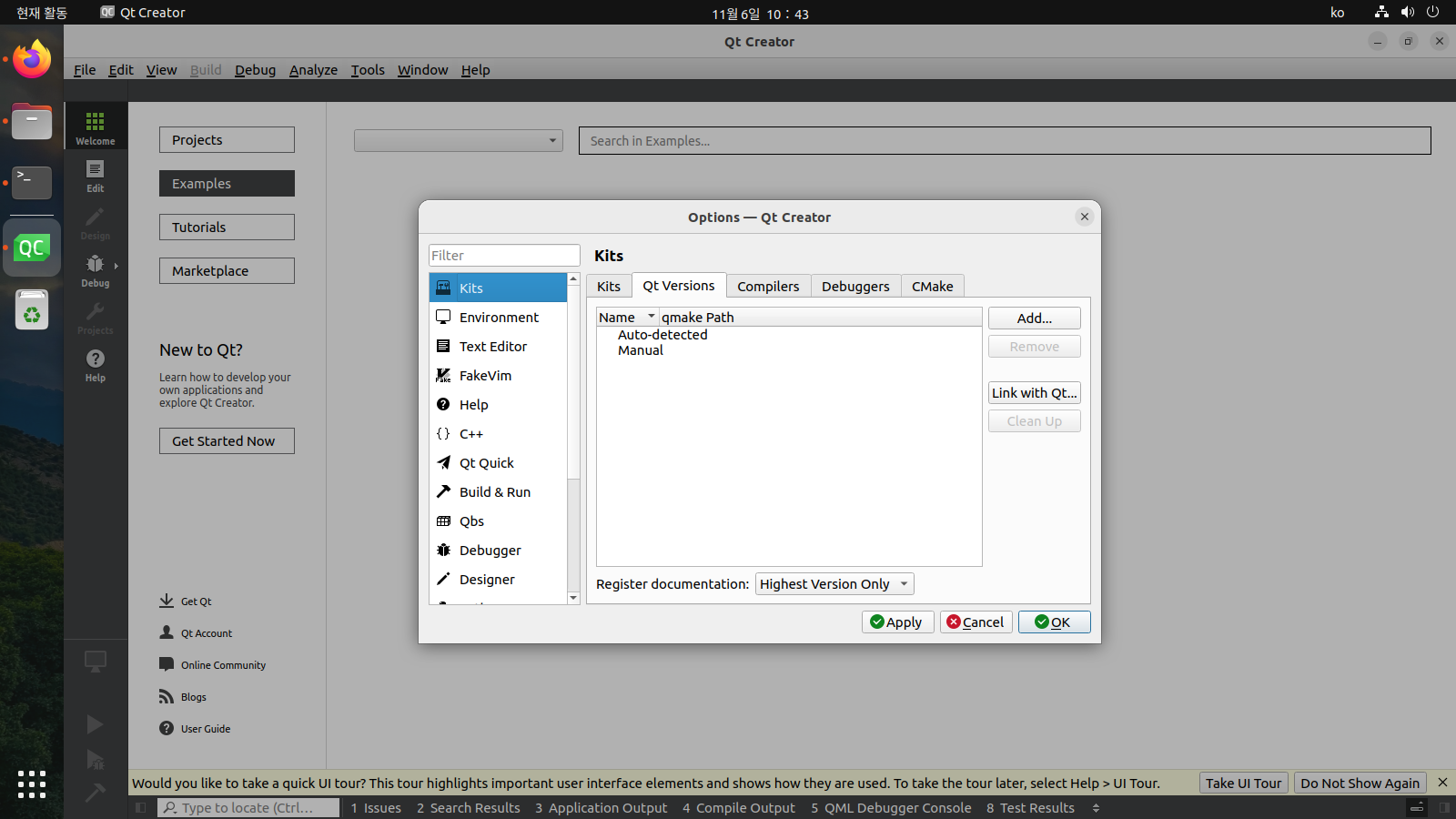Open Analyze menu
The height and width of the screenshot is (819, 1456).
[x=313, y=70]
